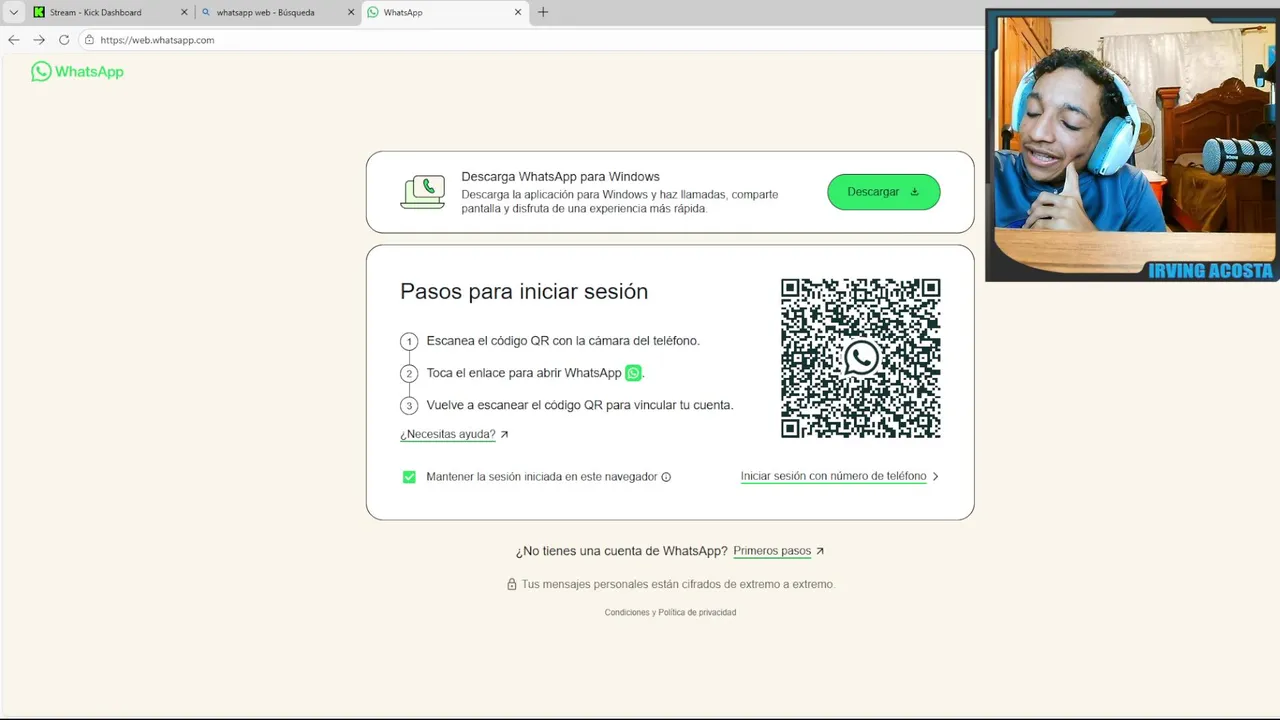Open the site information lock icon

(89, 40)
